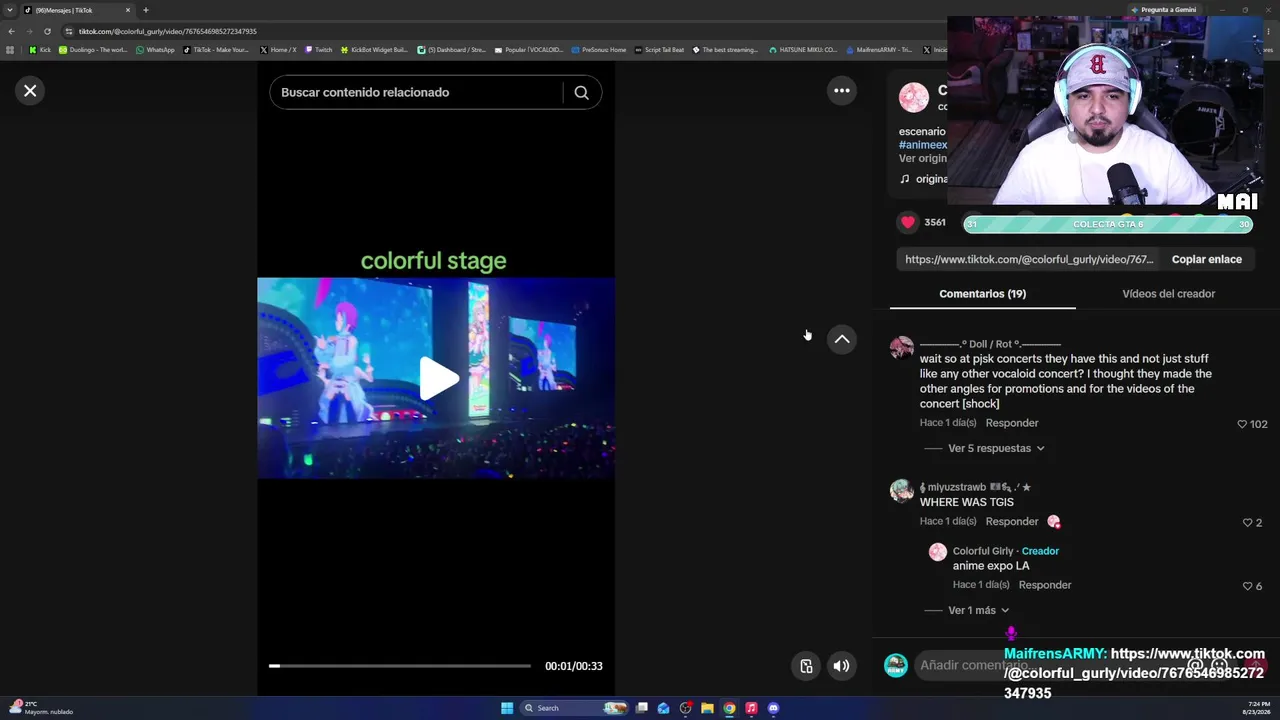Viewport: 1280px width, 720px height.
Task: Open the three-dot more options menu
Action: pyautogui.click(x=842, y=91)
